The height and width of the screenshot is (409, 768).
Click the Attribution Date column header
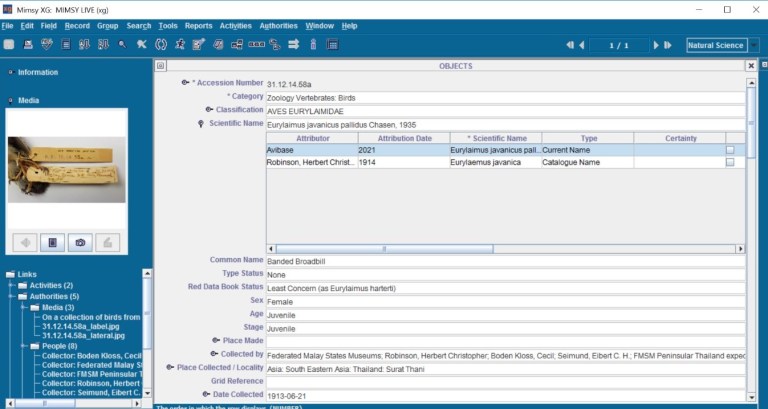tap(404, 138)
